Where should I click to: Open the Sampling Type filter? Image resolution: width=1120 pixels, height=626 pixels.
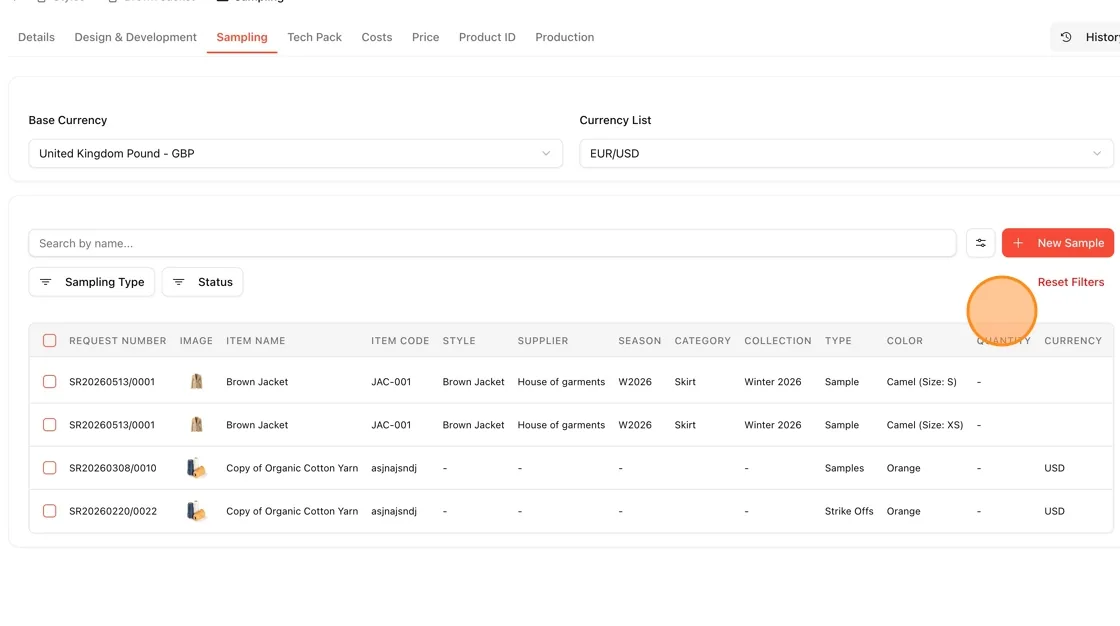tap(91, 282)
